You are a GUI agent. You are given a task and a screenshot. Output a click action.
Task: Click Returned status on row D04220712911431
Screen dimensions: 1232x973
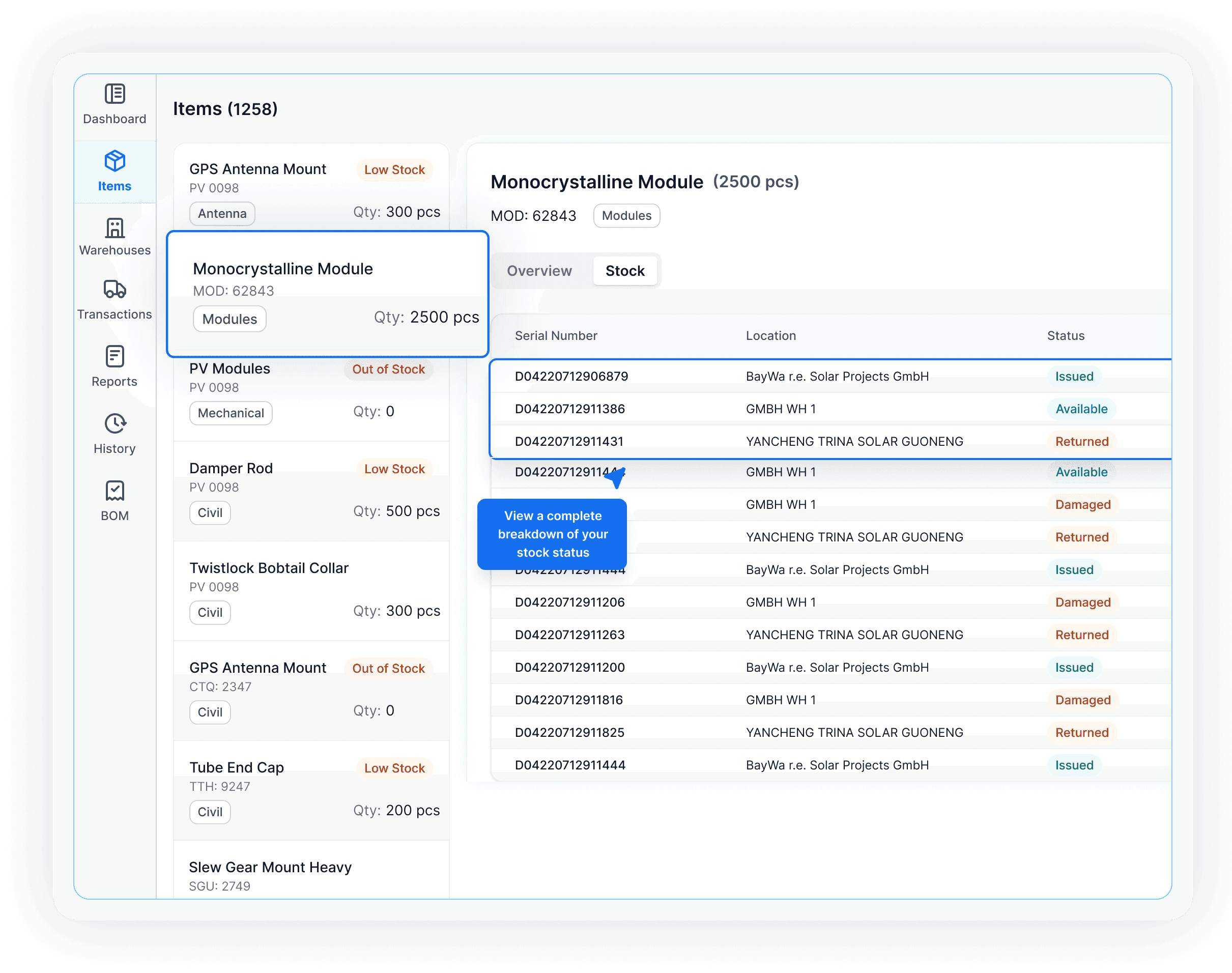1082,441
